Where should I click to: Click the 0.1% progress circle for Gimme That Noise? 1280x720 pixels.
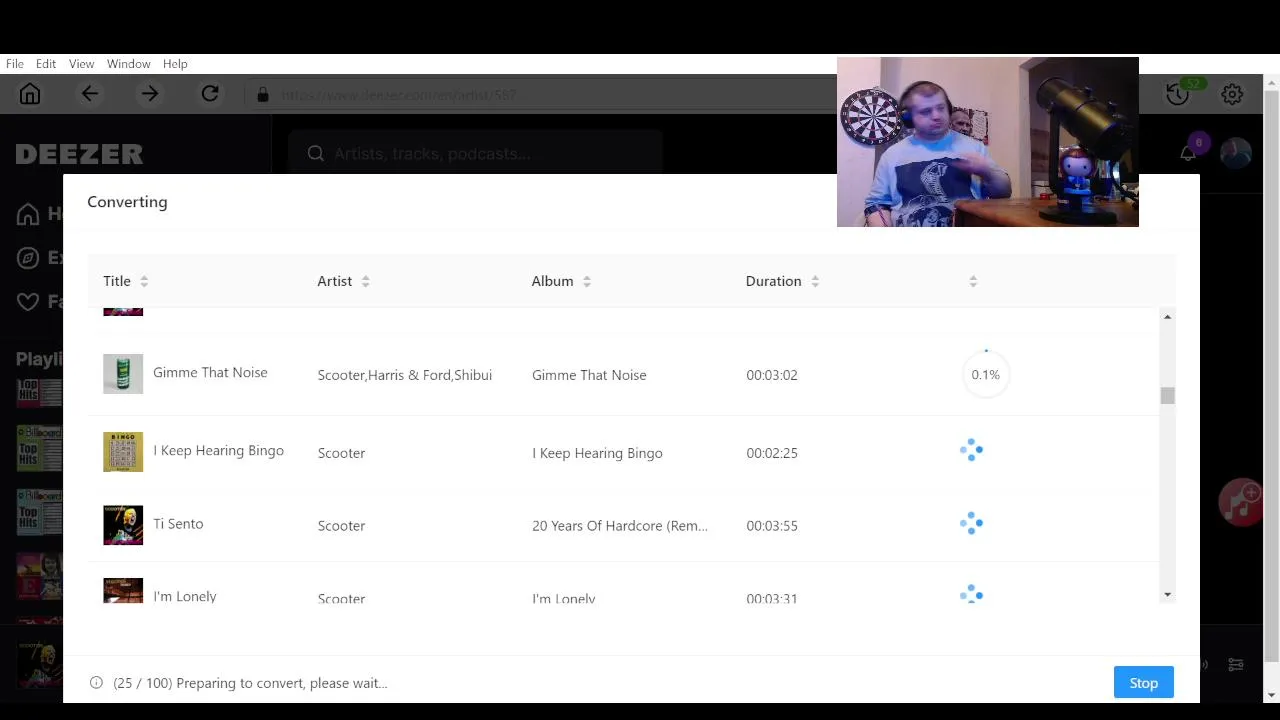click(x=985, y=374)
